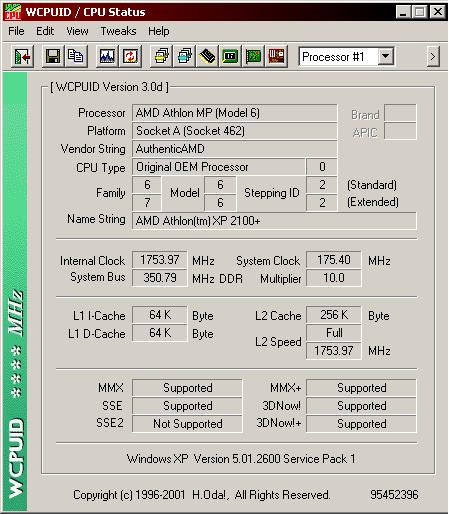The image size is (449, 514).
Task: Click the green display card icon
Action: [230, 57]
